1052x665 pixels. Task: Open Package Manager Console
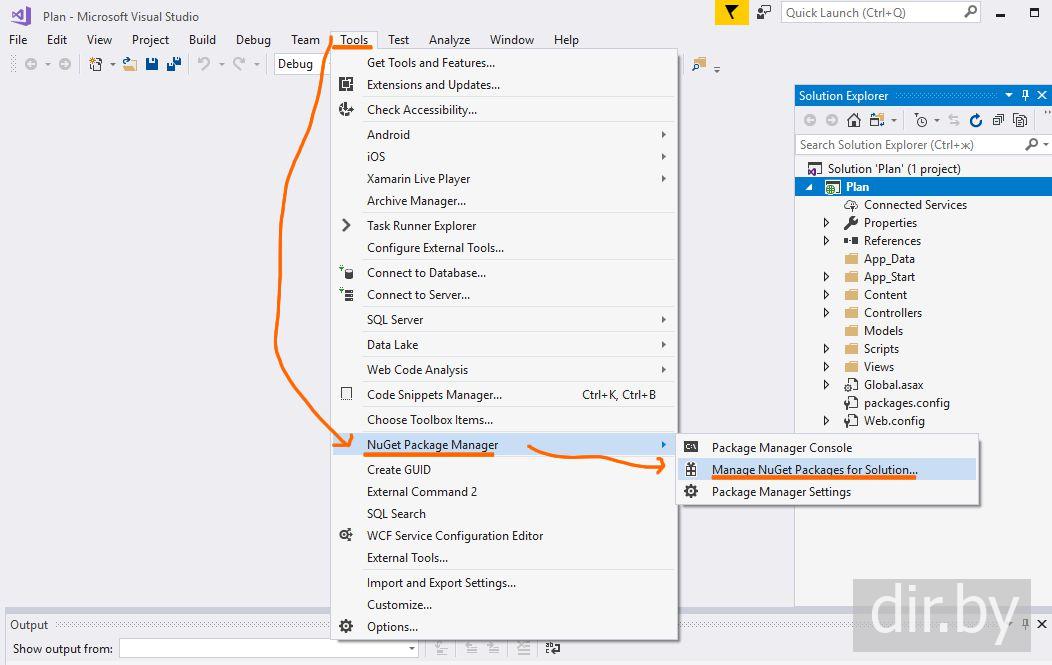pyautogui.click(x=781, y=448)
